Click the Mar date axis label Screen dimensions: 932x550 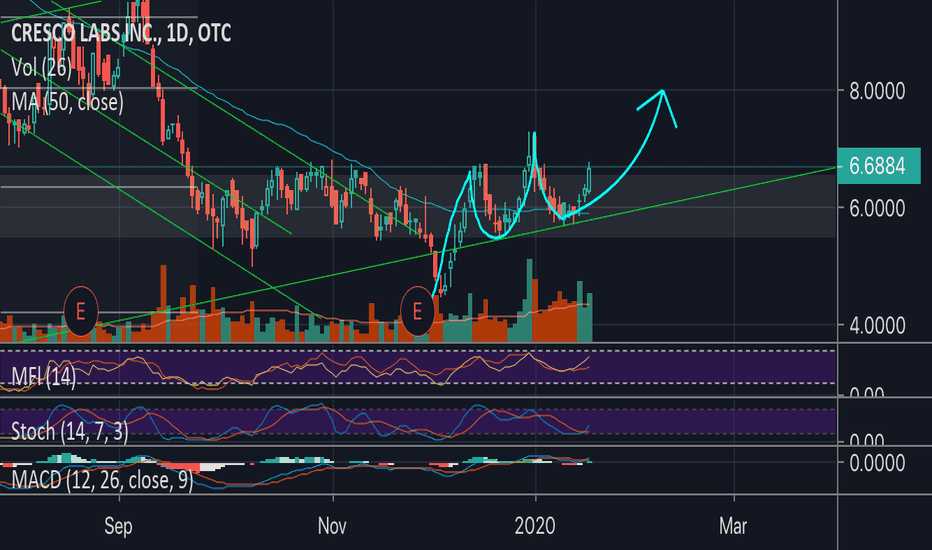733,526
